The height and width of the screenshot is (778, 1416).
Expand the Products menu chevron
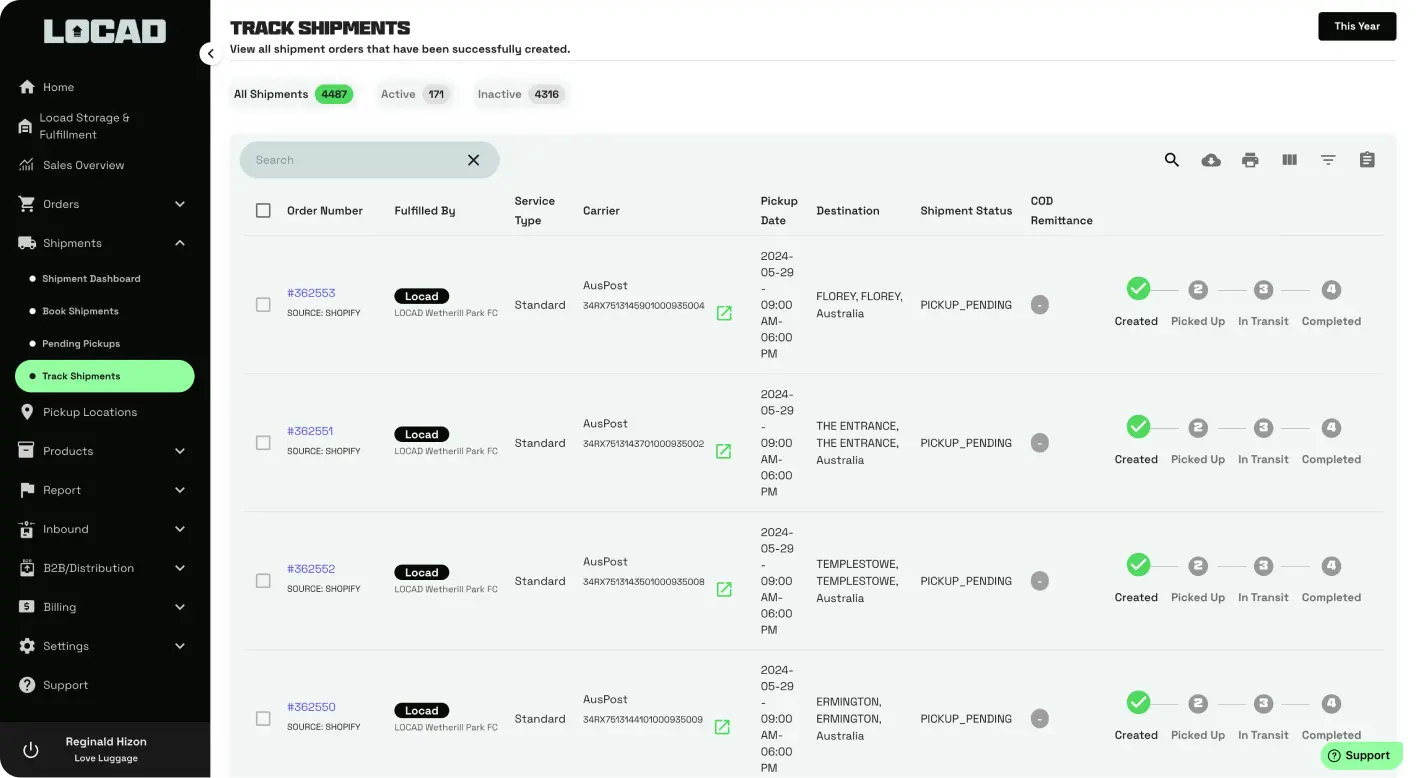point(180,451)
